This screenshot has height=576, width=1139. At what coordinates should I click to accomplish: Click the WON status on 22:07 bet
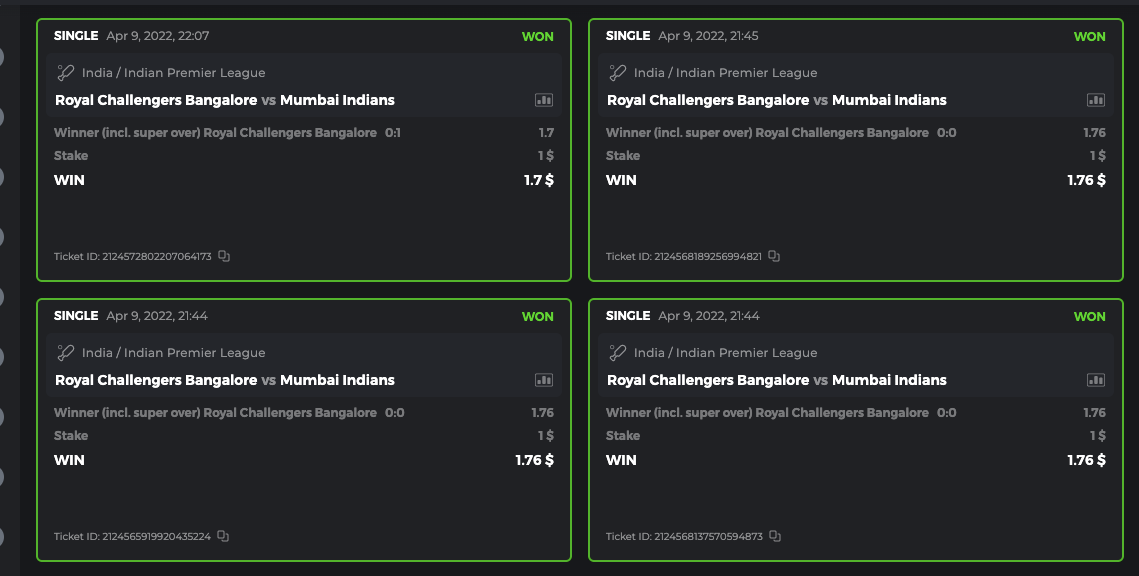tap(537, 37)
